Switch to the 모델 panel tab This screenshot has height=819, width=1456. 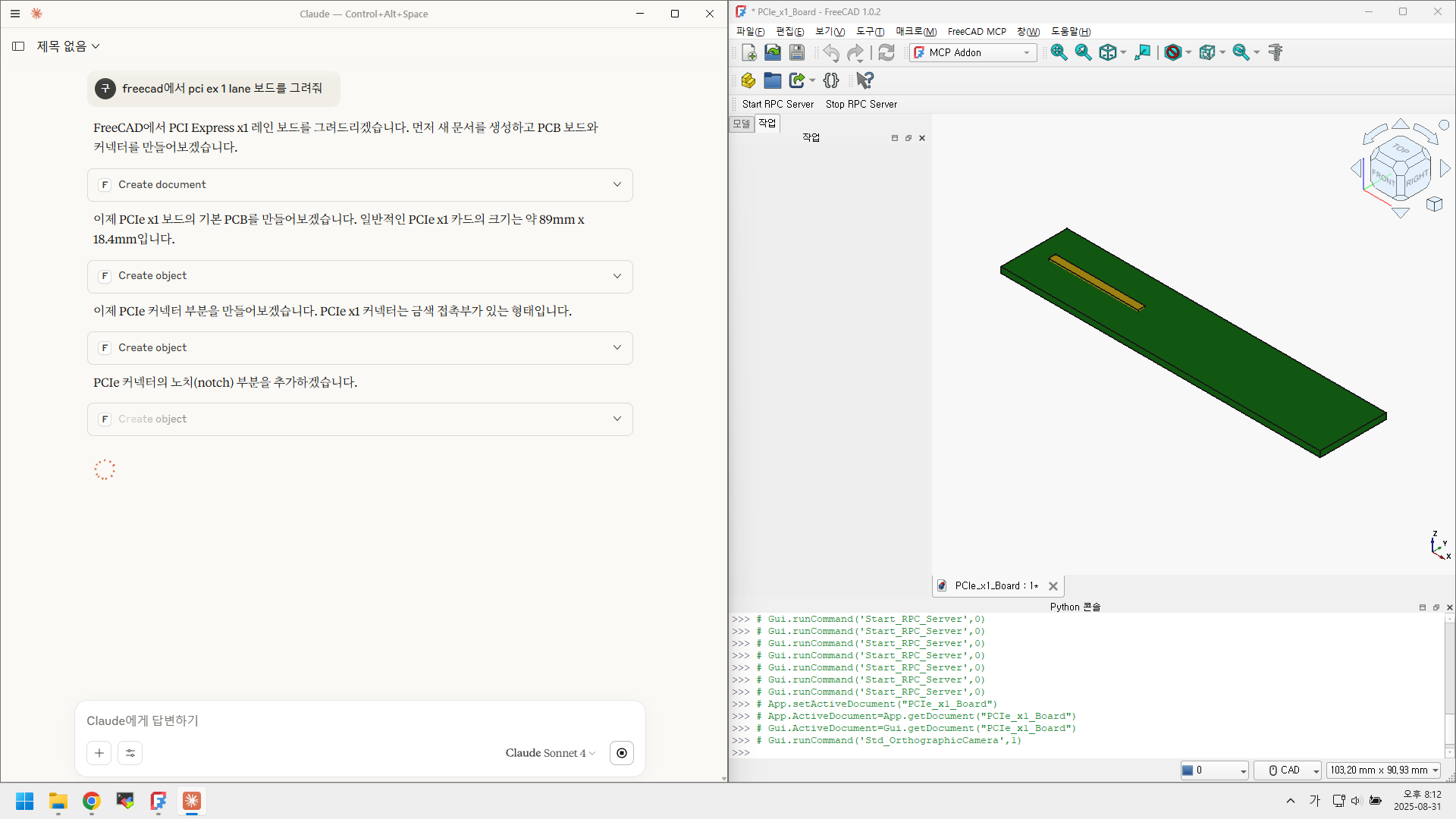(741, 123)
